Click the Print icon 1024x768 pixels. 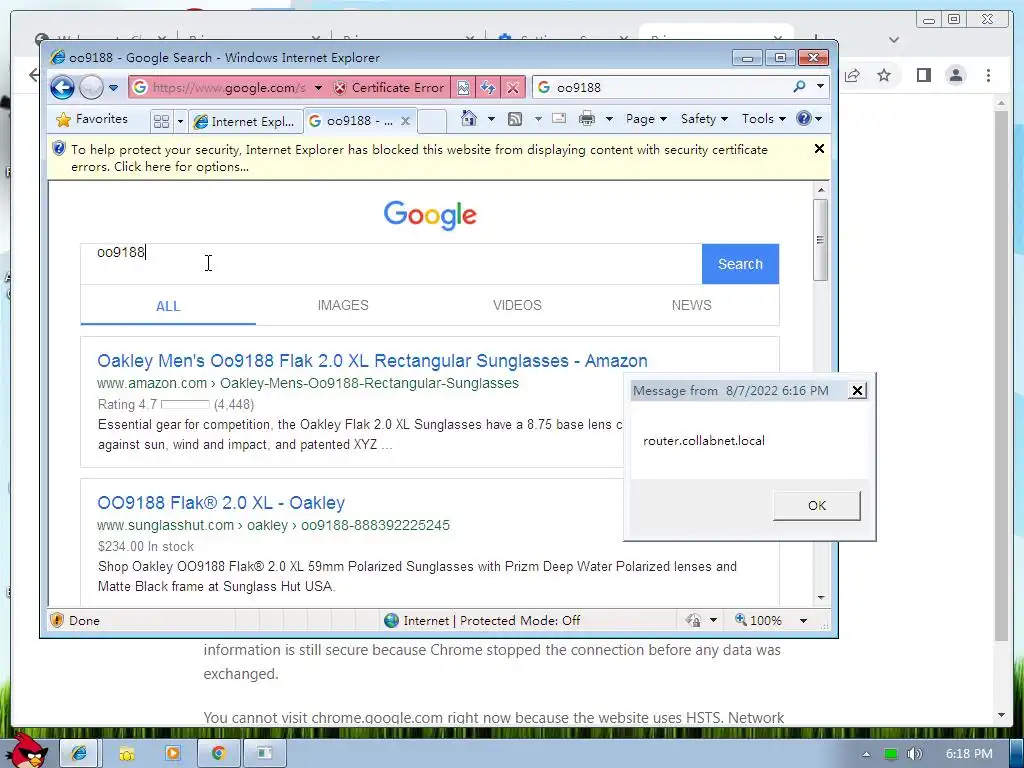tap(587, 118)
